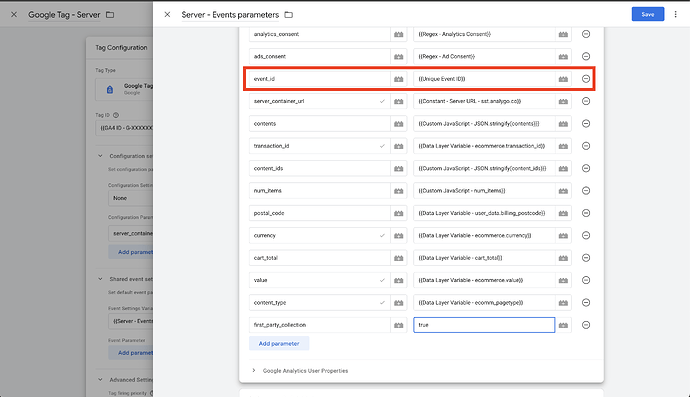Open variable picker beside cart_total value field
This screenshot has width=690, height=397.
click(x=563, y=258)
